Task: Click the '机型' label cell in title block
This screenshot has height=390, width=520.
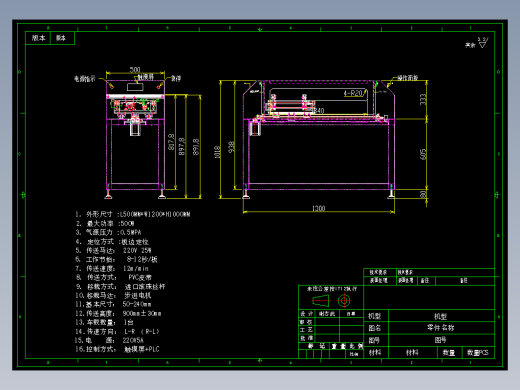Action: (x=375, y=316)
